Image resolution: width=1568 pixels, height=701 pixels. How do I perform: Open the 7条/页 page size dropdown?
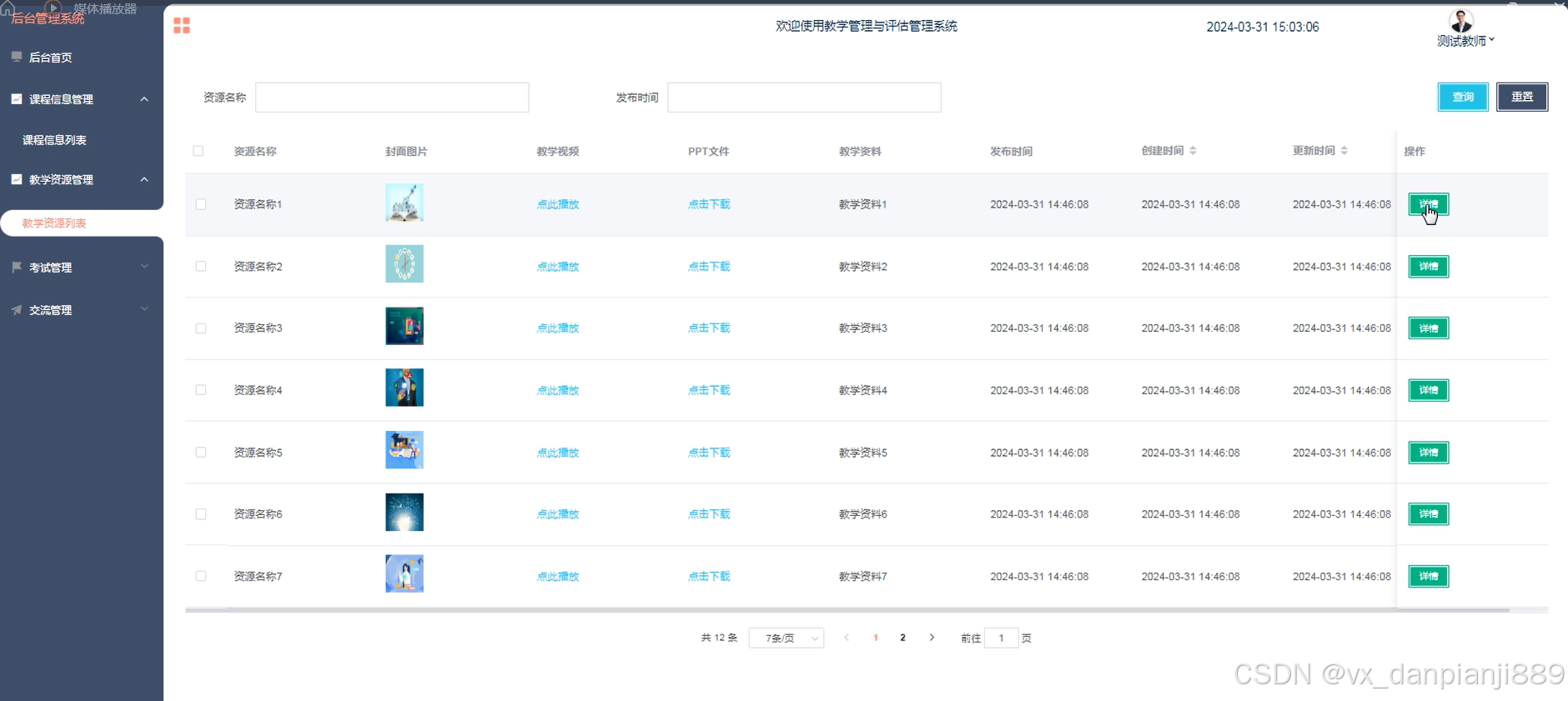click(x=787, y=638)
